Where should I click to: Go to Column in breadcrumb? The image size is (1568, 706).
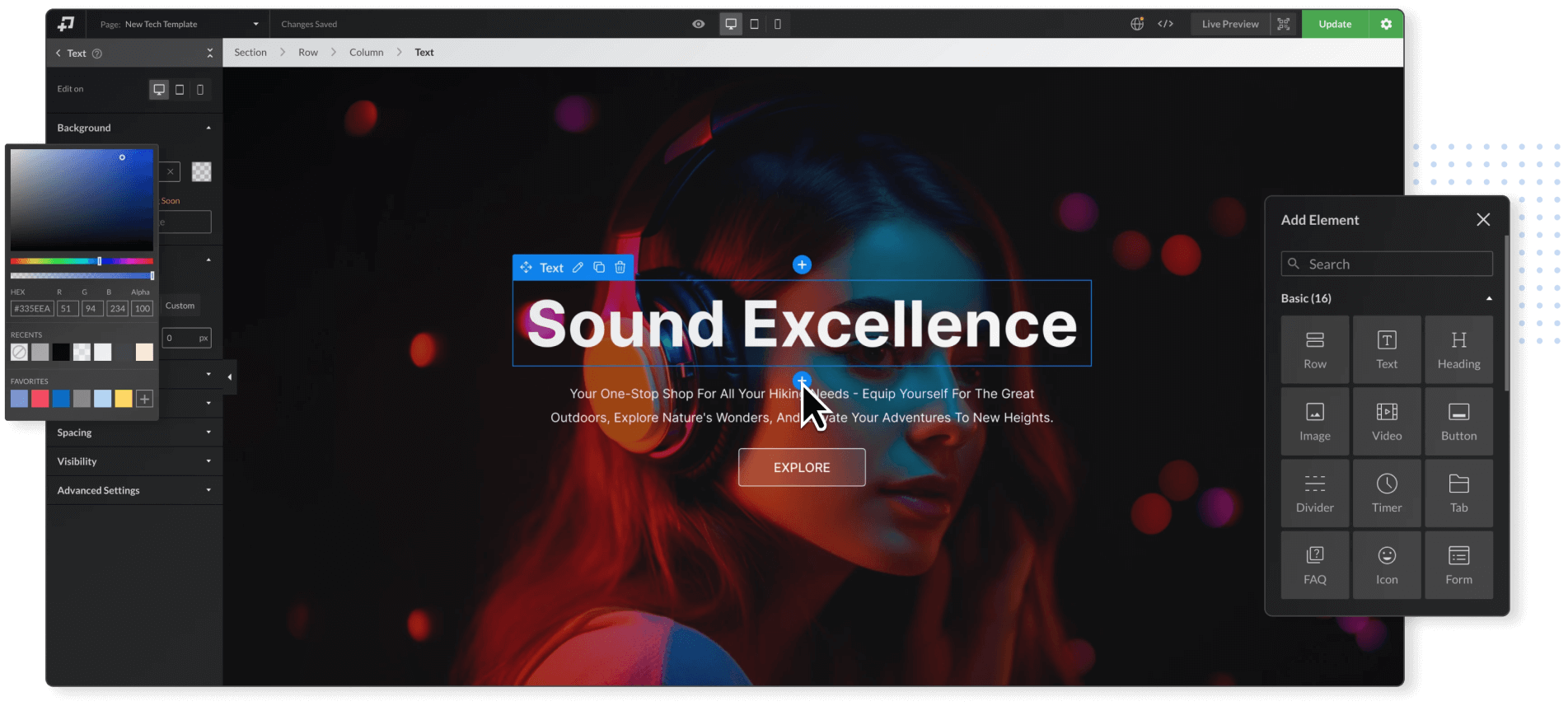pos(366,52)
